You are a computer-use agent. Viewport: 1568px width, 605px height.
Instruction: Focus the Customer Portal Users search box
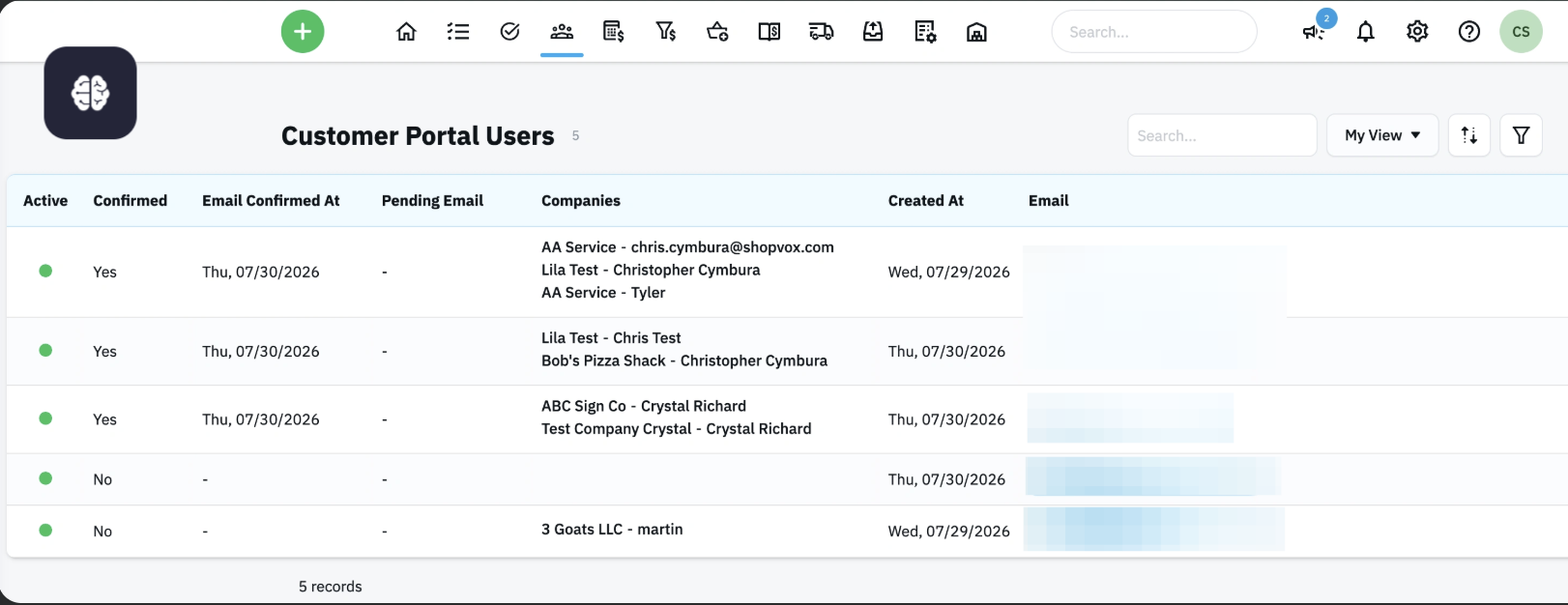tap(1222, 135)
